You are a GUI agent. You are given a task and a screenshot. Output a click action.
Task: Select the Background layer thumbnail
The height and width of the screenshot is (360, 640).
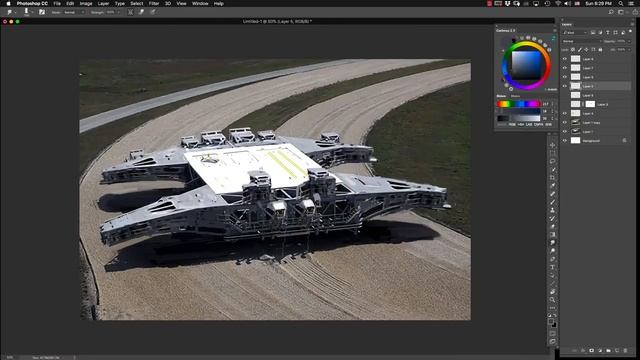point(575,140)
